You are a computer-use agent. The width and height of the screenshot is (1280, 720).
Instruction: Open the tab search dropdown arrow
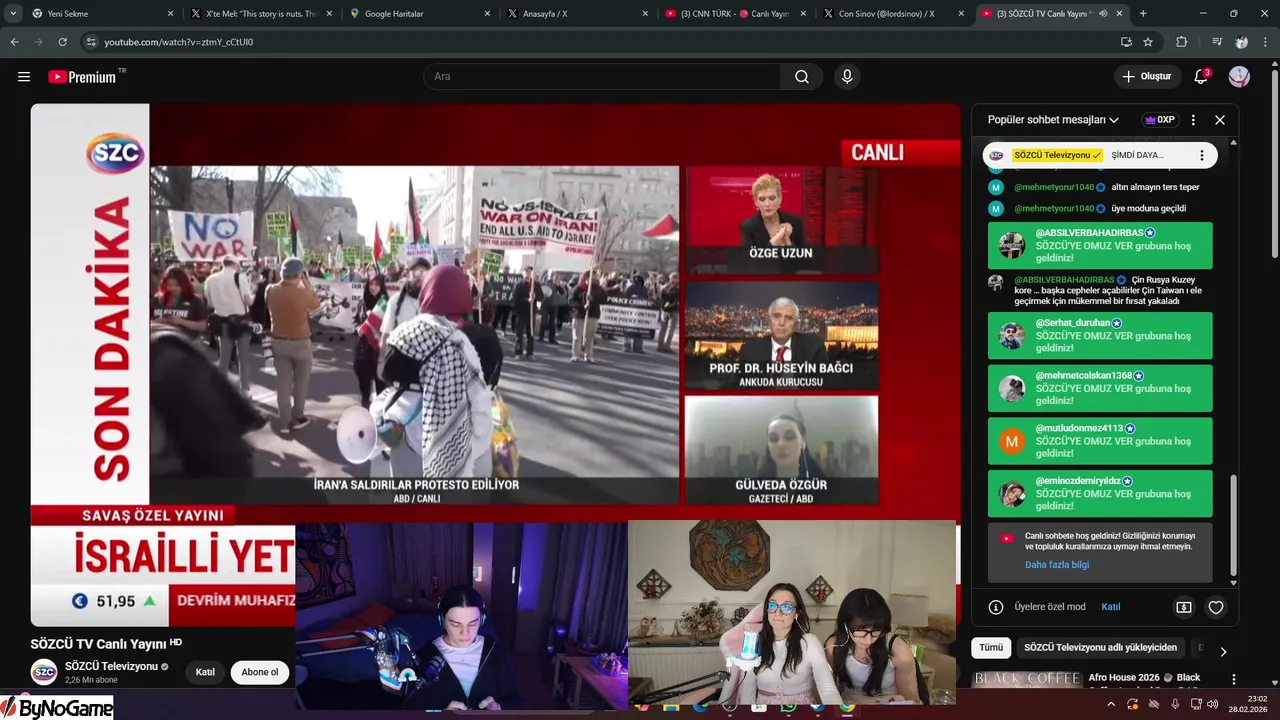(x=13, y=14)
